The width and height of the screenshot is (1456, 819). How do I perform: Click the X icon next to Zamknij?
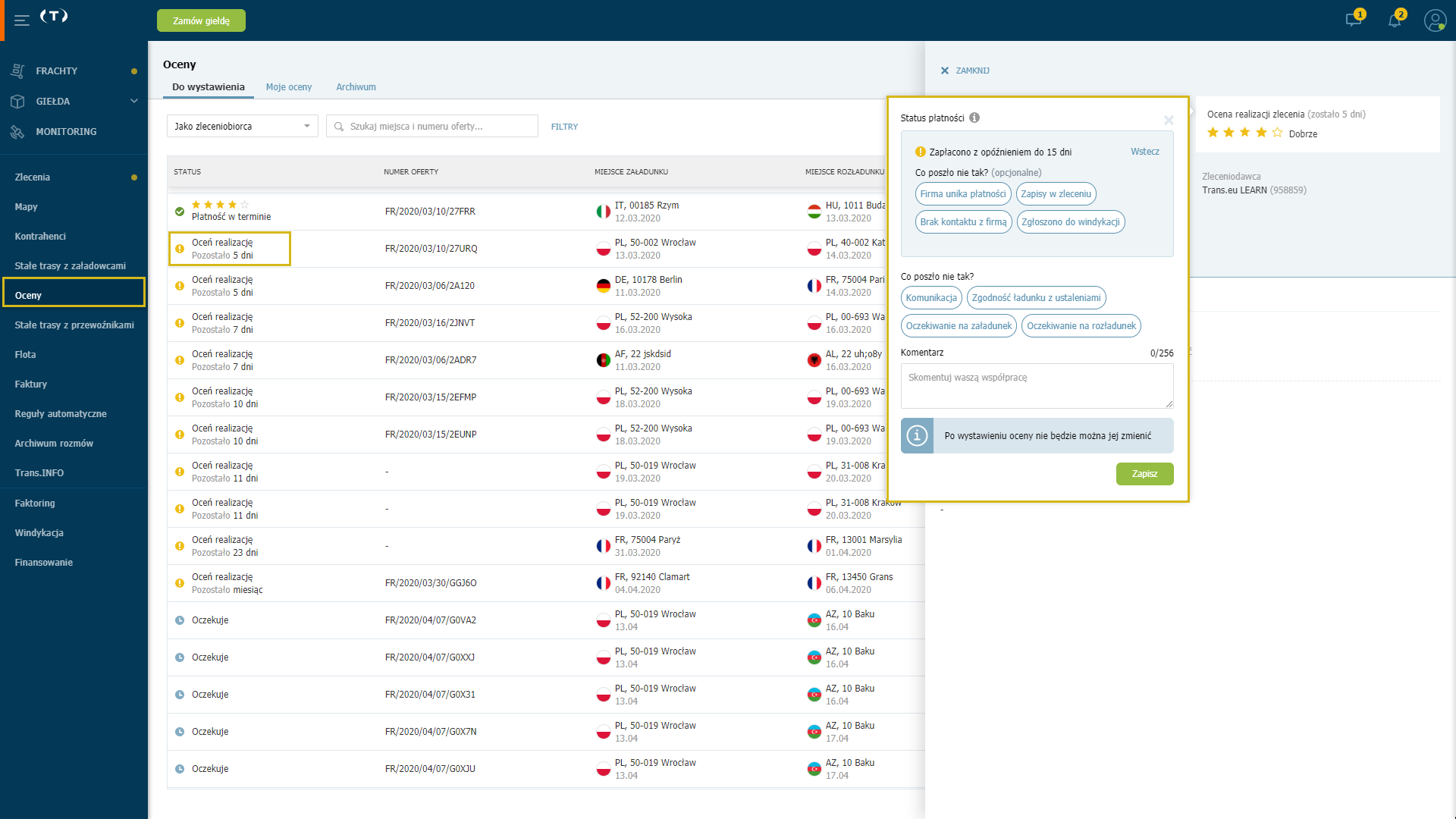945,71
